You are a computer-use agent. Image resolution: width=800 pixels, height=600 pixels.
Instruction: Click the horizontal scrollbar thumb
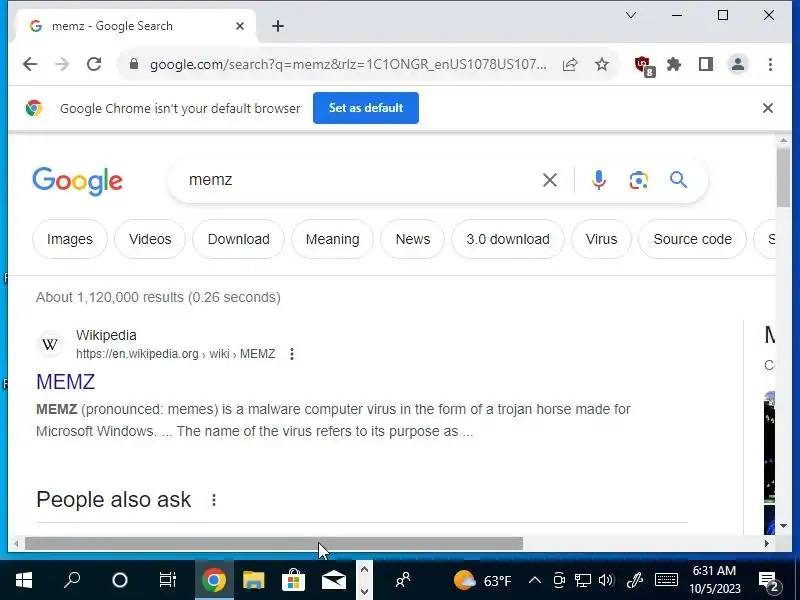(274, 543)
